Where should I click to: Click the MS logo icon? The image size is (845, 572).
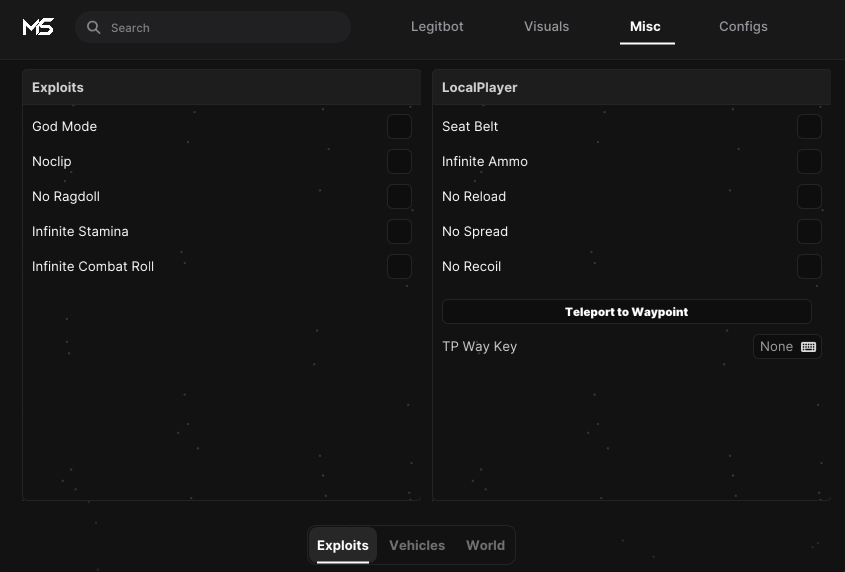coord(38,26)
